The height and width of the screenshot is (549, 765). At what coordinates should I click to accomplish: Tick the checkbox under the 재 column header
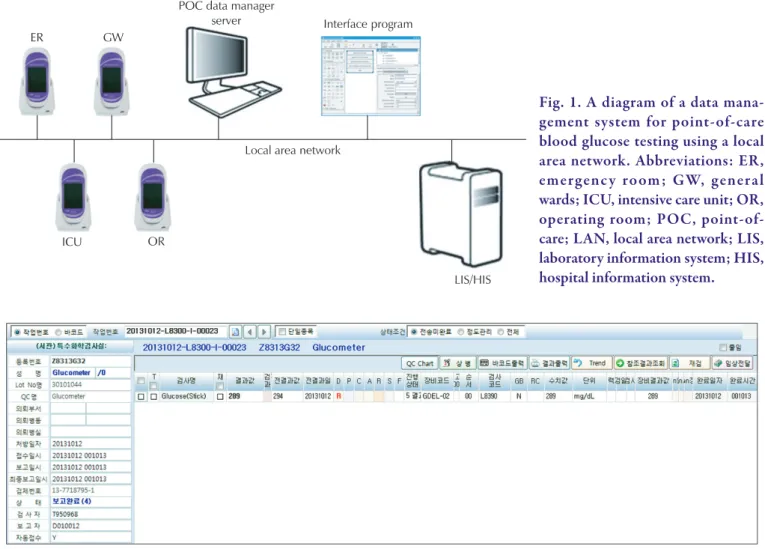tap(220, 386)
